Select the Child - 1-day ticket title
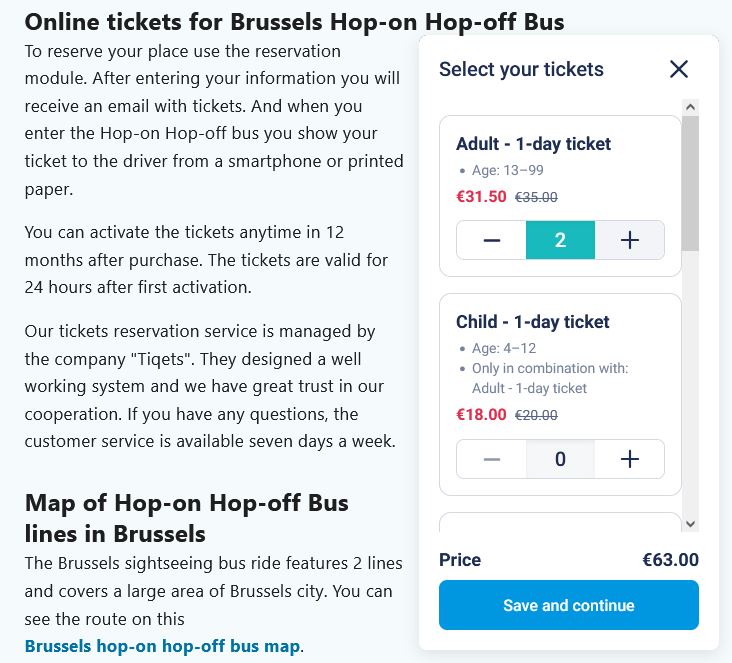 pos(532,322)
